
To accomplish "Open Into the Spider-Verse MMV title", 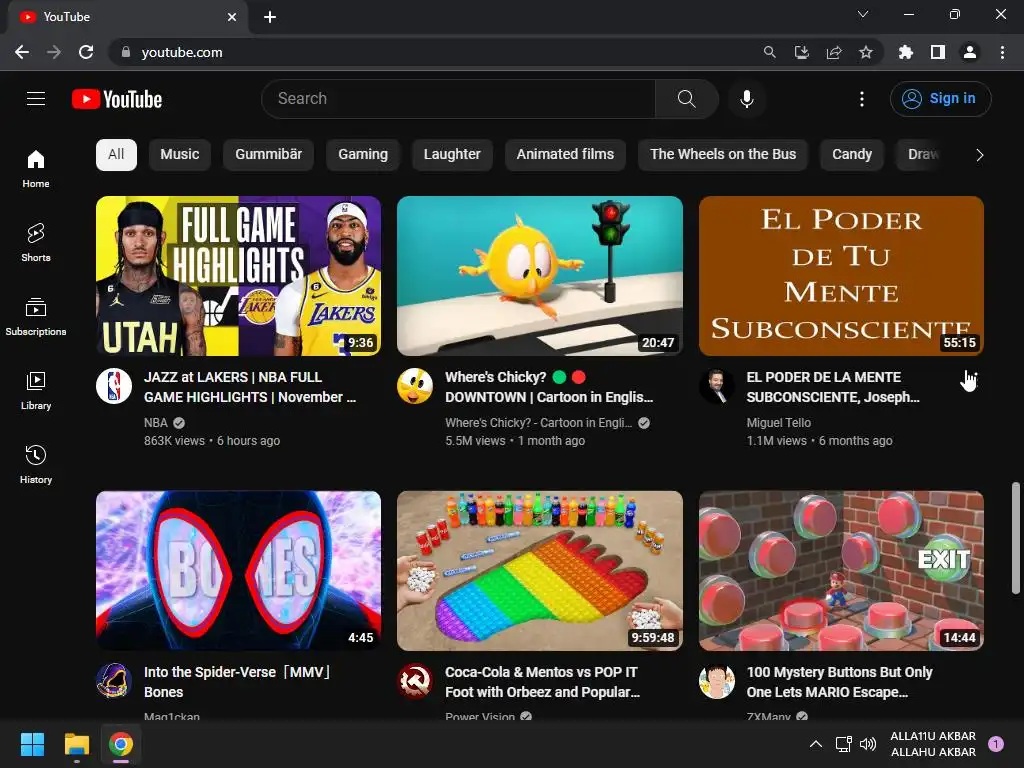I will click(x=238, y=682).
